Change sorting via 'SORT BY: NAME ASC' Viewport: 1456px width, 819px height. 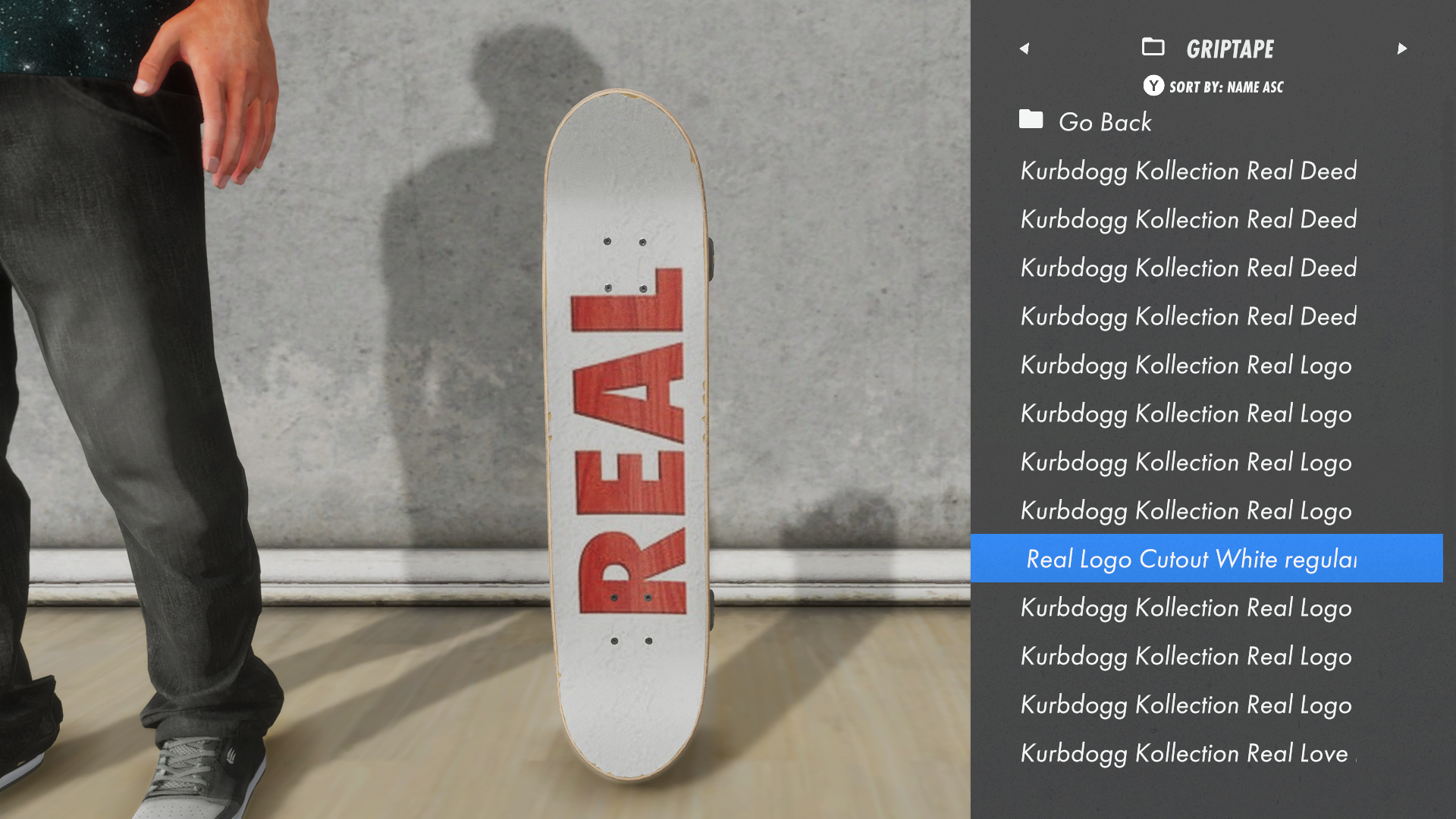click(x=1226, y=86)
